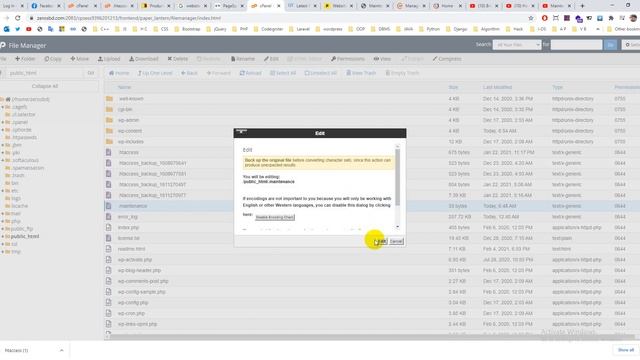Click the Move toolbar button

tap(79, 59)
